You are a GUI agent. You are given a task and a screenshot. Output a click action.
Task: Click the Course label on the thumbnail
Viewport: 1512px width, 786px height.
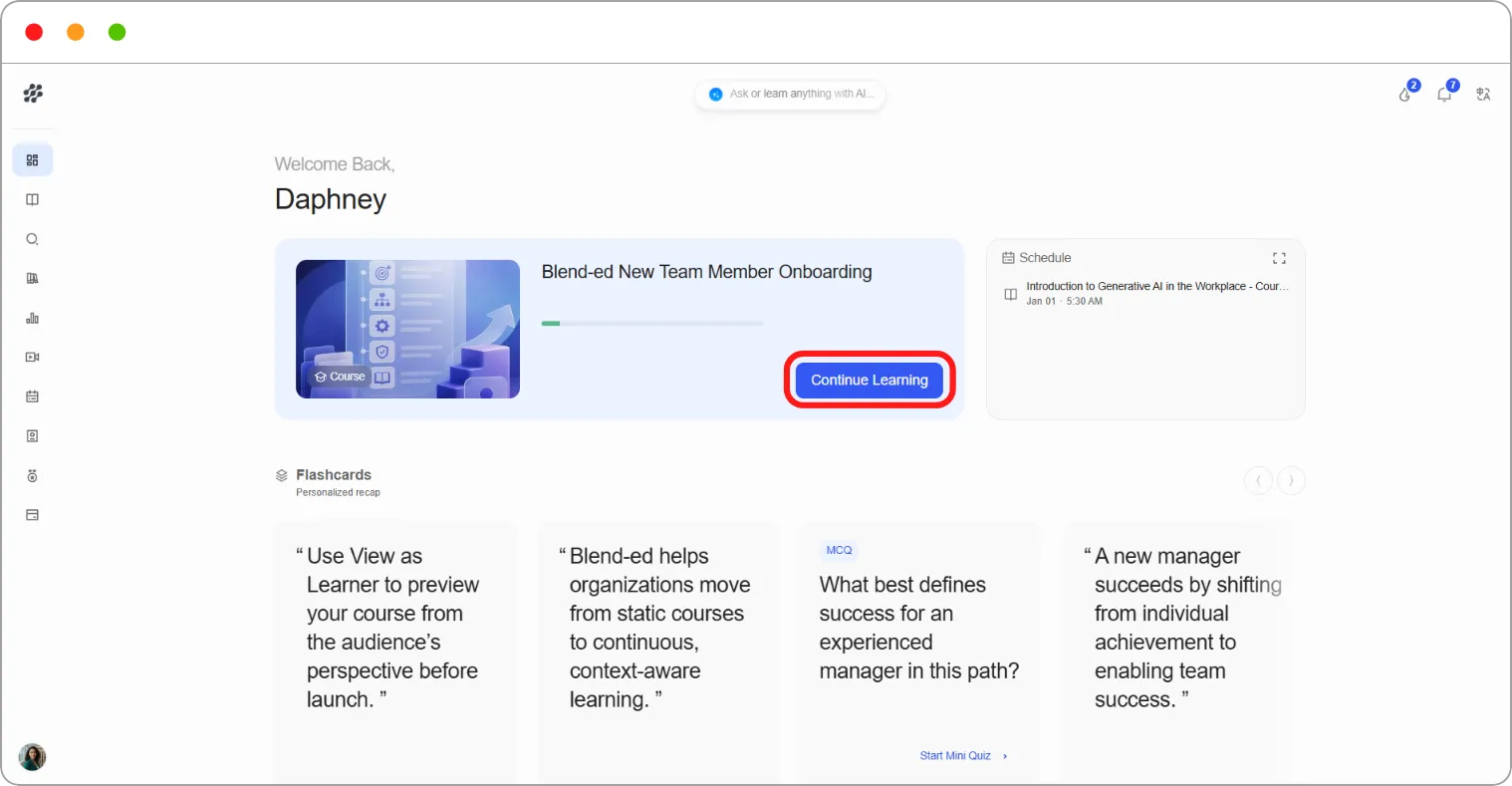point(340,377)
